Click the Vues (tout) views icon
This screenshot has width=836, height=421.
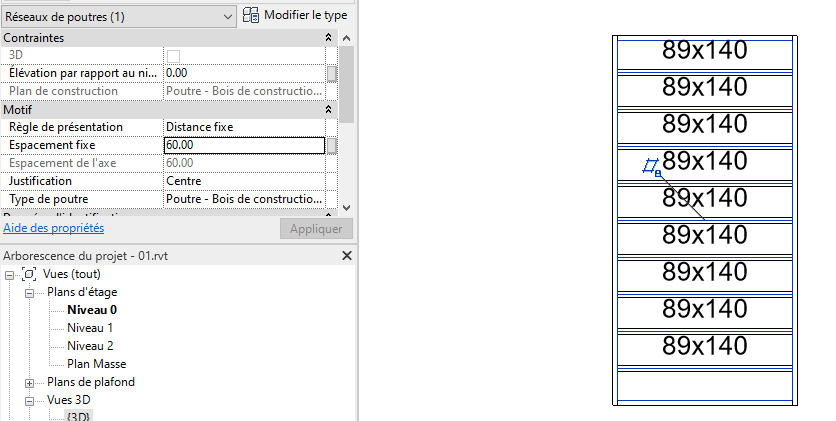tap(29, 274)
